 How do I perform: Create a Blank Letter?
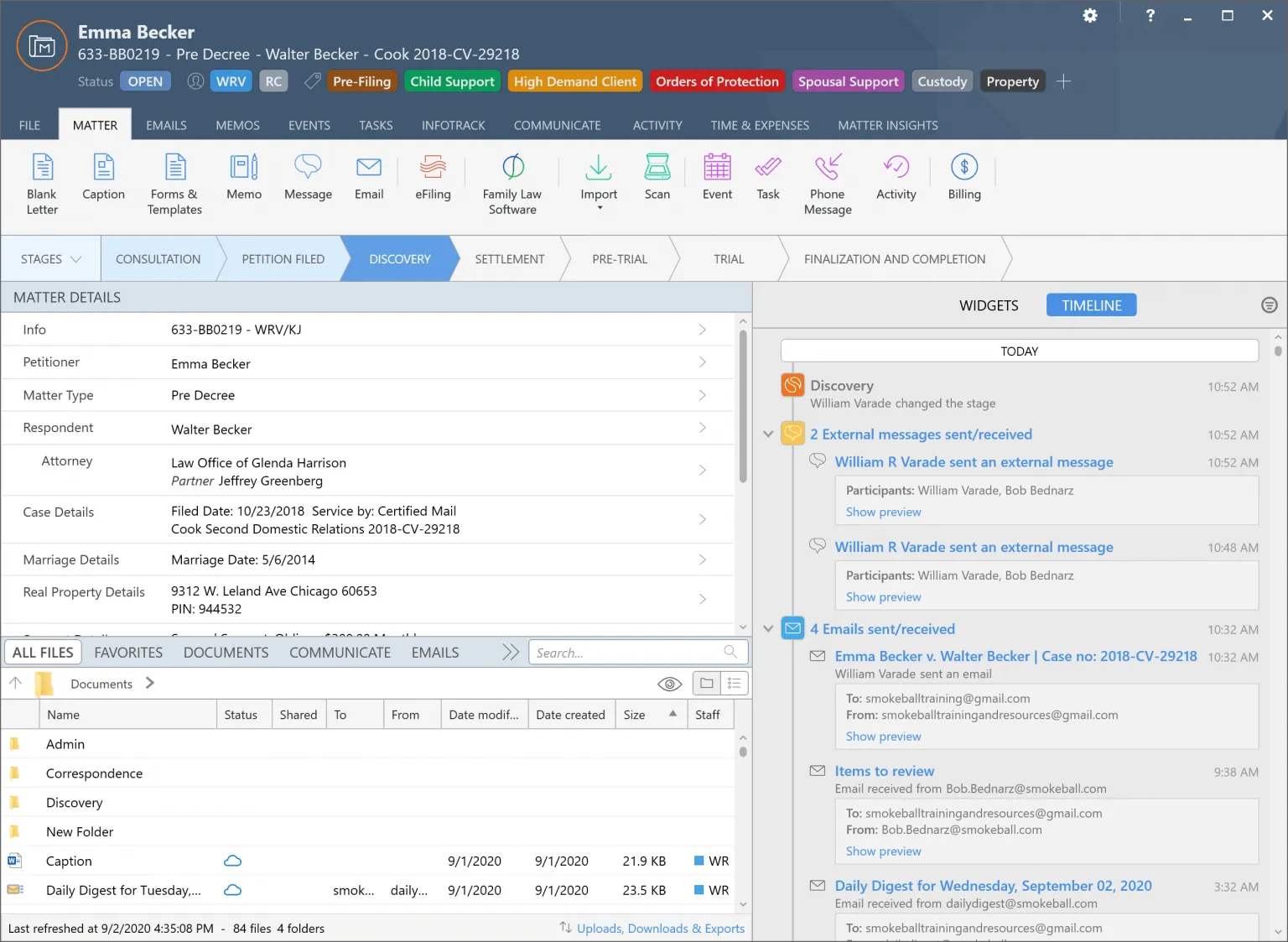[42, 184]
